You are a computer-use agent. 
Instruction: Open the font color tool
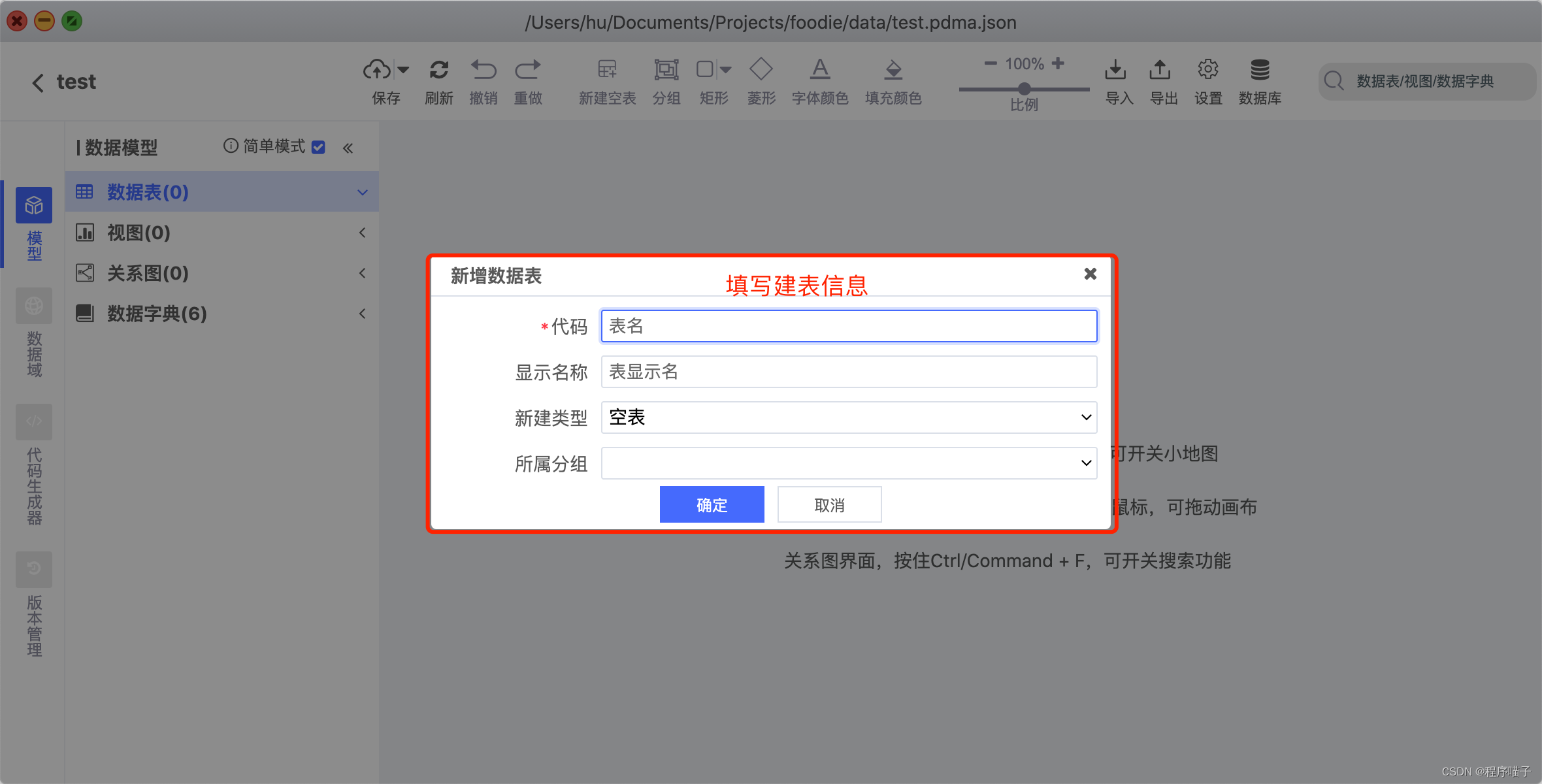[x=820, y=69]
